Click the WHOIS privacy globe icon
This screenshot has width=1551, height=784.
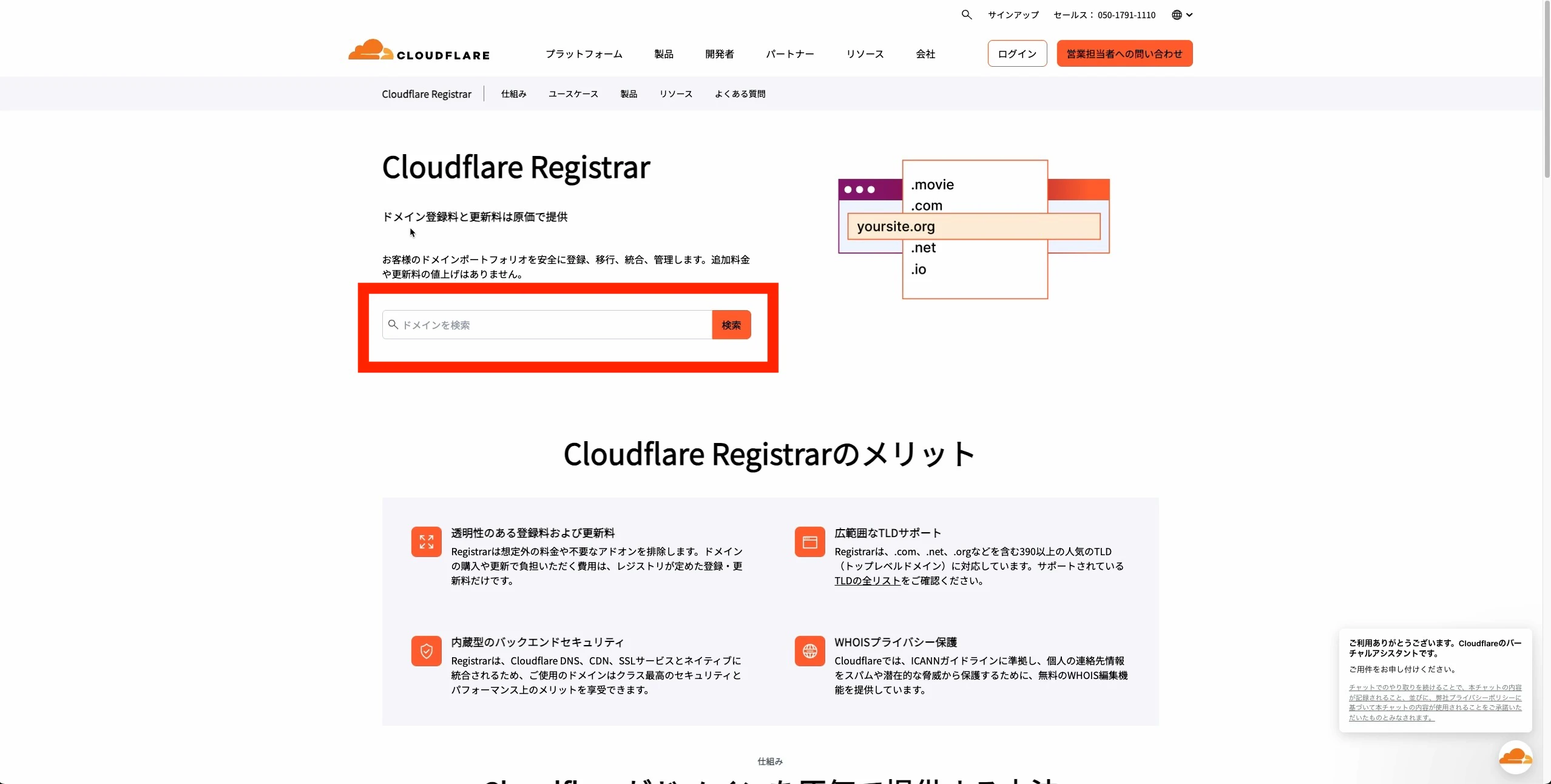809,651
